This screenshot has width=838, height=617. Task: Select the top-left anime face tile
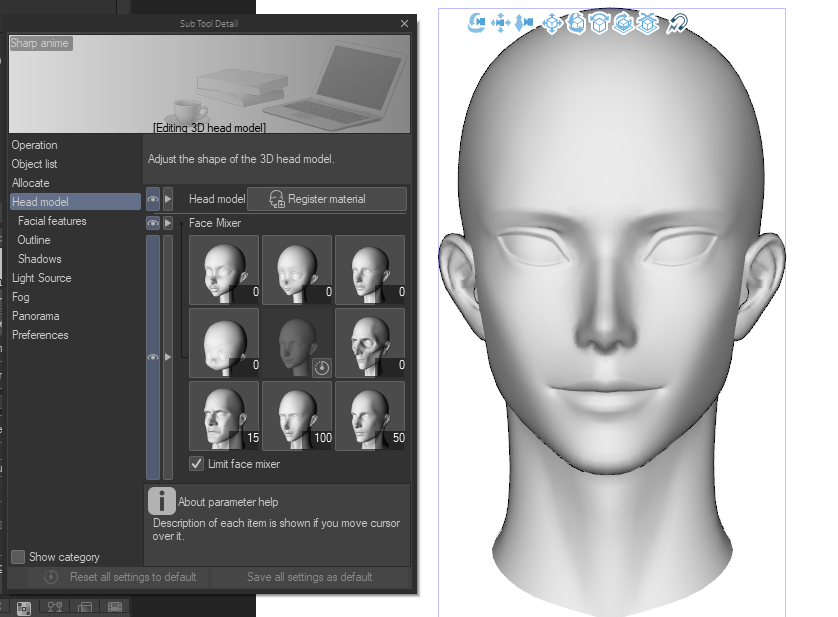tap(224, 270)
